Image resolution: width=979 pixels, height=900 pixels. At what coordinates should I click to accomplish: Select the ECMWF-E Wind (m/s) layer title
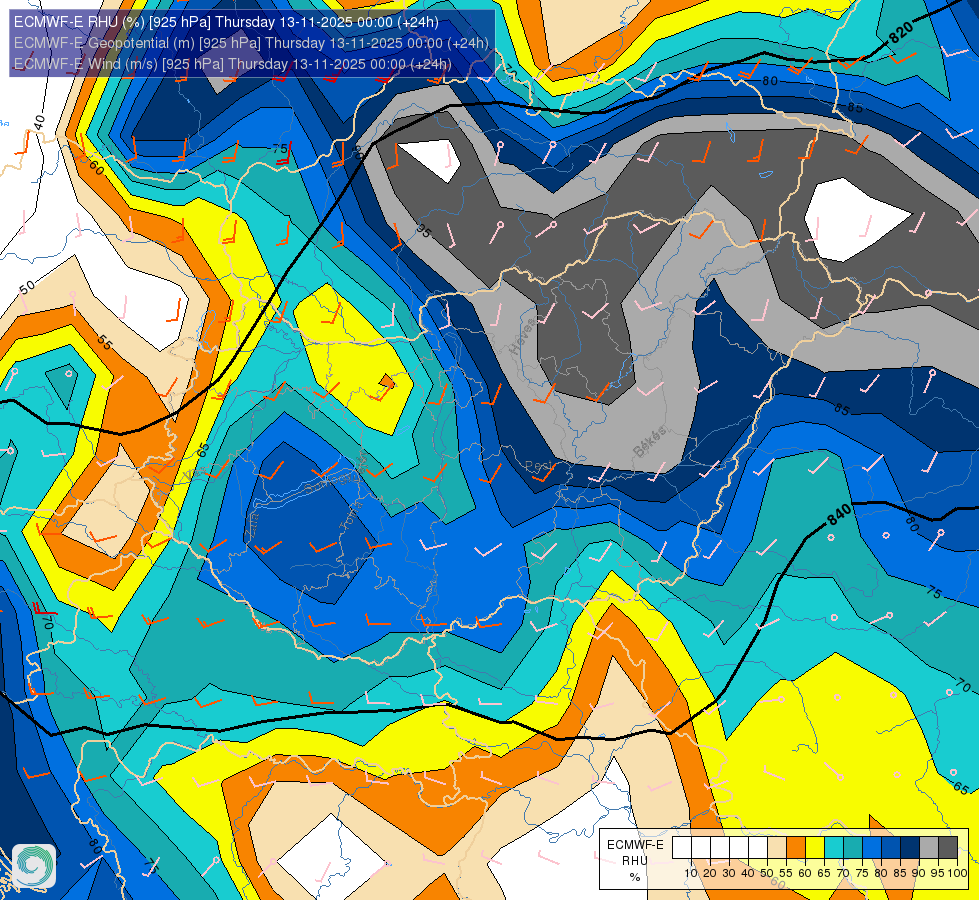pyautogui.click(x=232, y=64)
